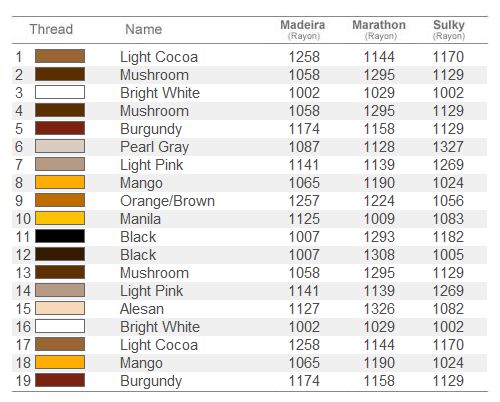Click the Alesan peach swatch in row 15
The height and width of the screenshot is (402, 500).
(60, 308)
